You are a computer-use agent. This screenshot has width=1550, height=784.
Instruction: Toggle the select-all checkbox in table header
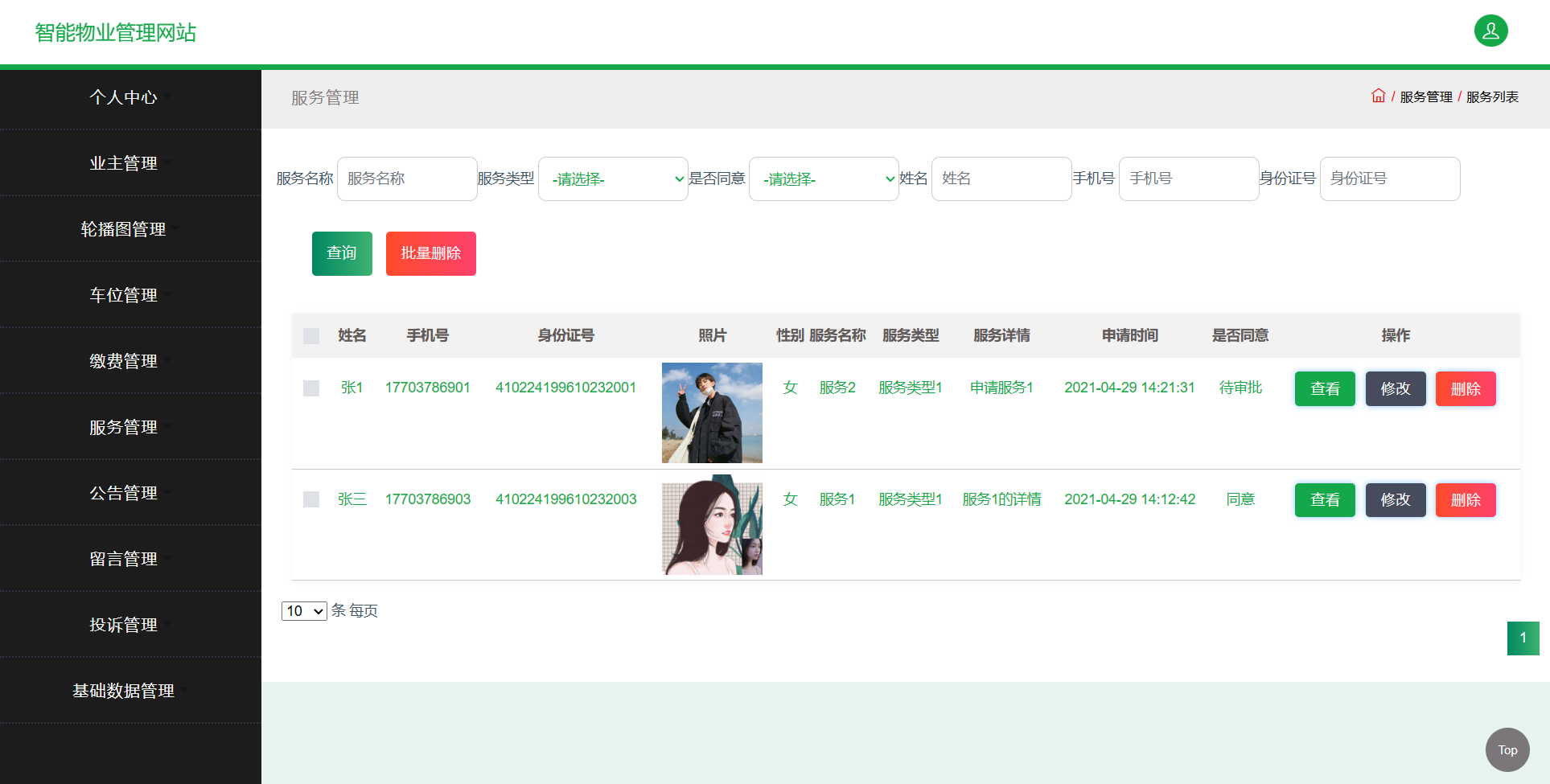311,335
